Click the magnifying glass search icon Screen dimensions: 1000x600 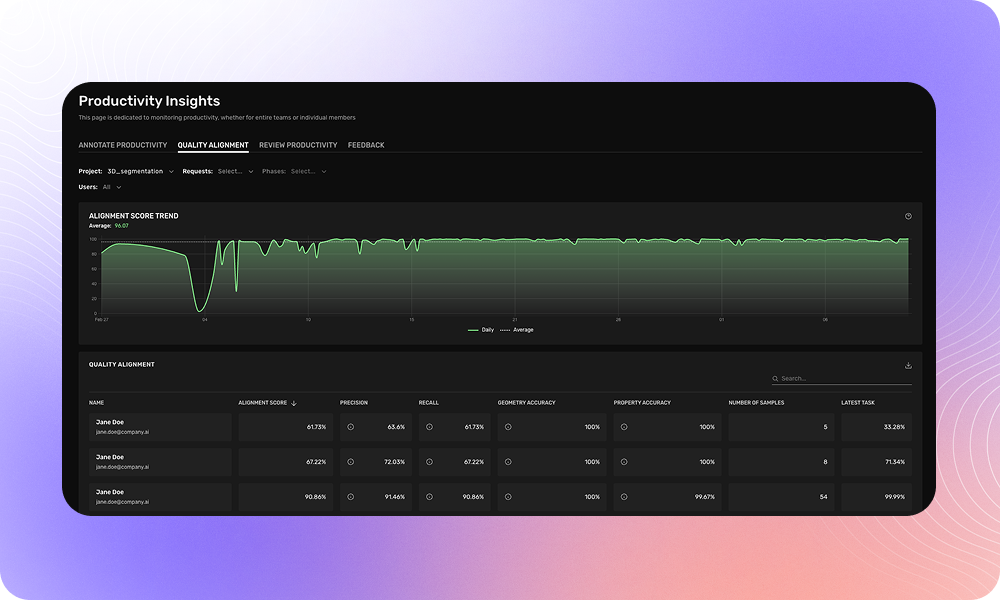point(775,378)
